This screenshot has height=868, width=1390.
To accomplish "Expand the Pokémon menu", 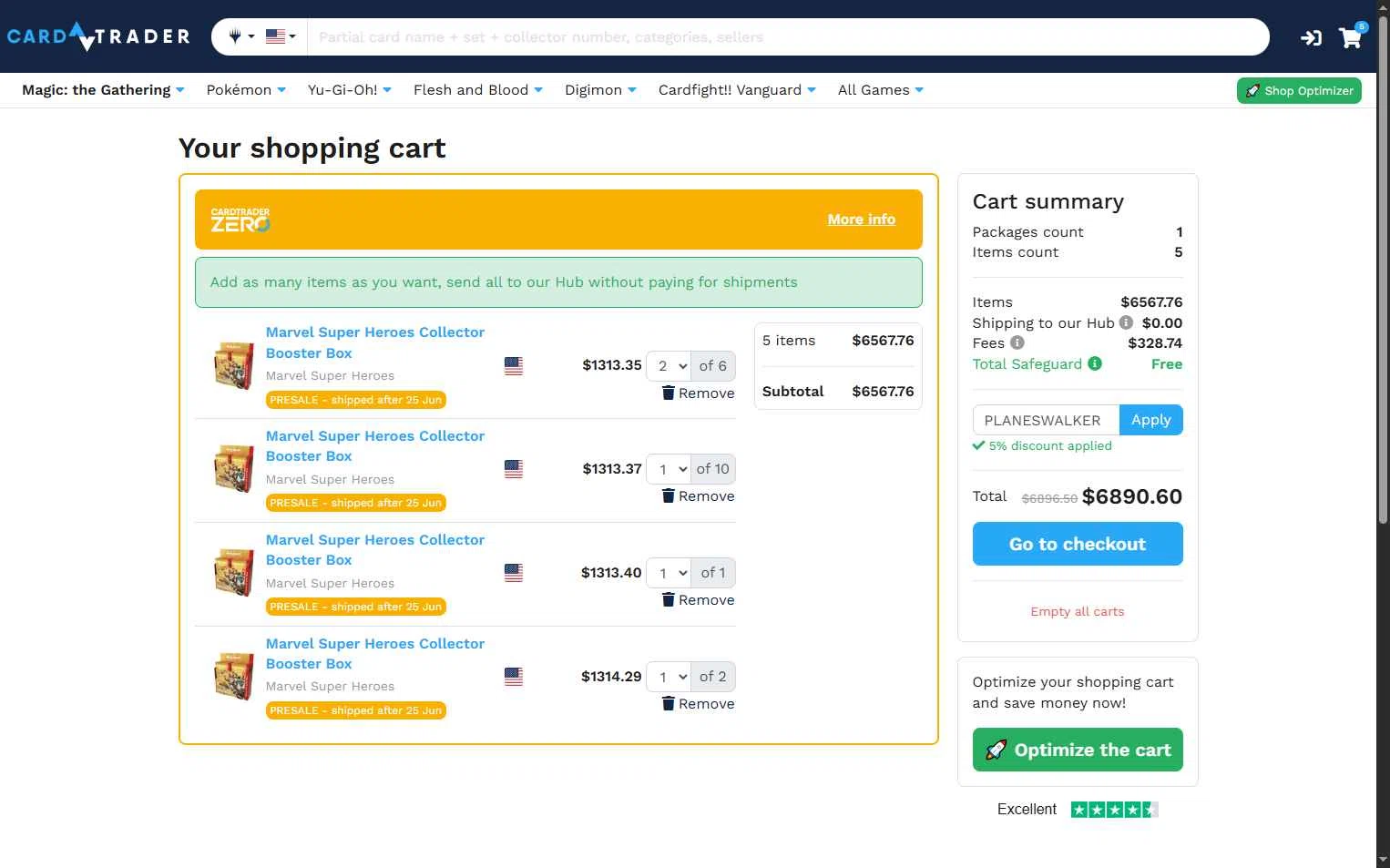I will [x=246, y=89].
